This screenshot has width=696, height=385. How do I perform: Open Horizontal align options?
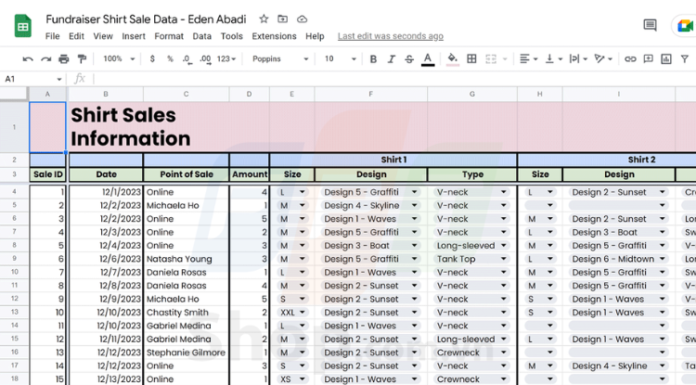(528, 59)
